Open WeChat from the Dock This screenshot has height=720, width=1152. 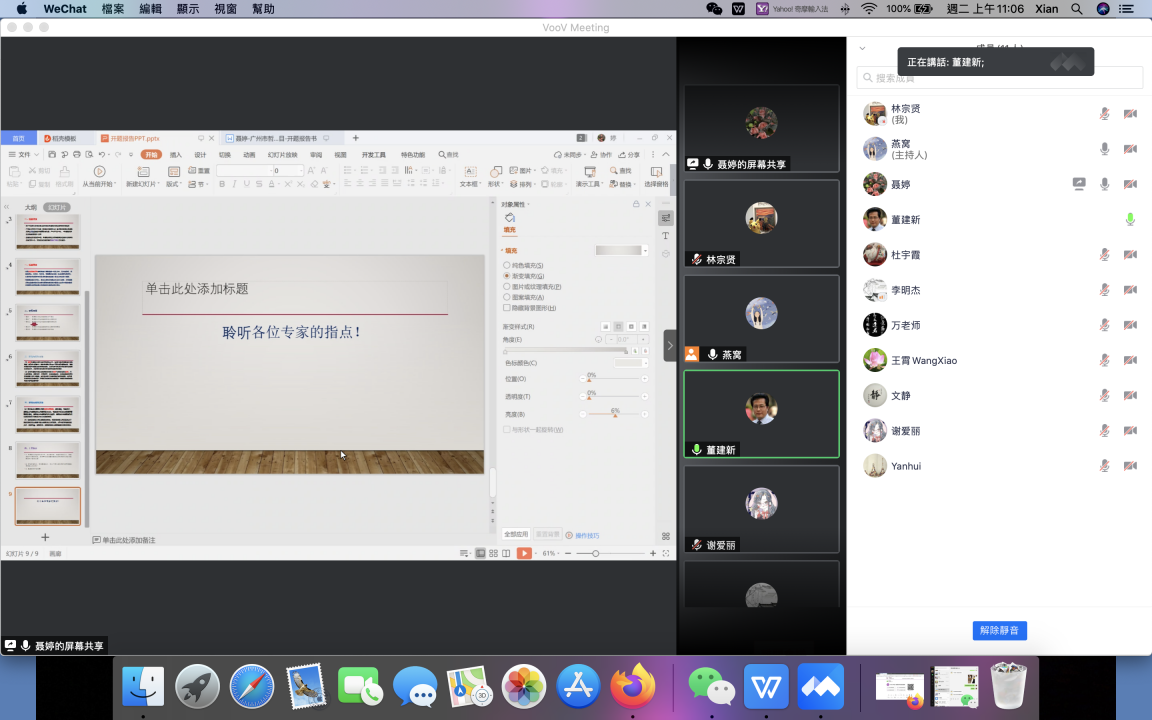(711, 687)
